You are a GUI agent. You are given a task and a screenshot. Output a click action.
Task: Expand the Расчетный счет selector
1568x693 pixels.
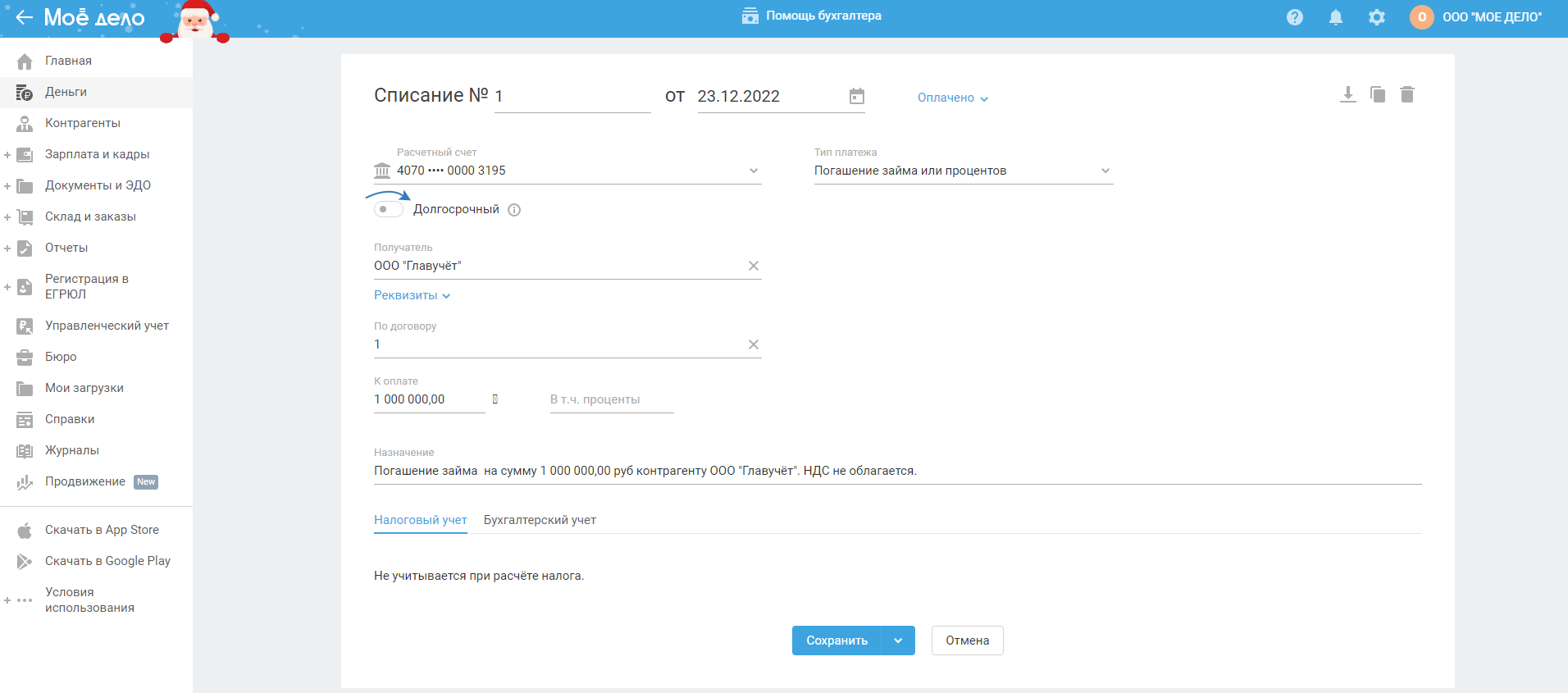pos(753,171)
